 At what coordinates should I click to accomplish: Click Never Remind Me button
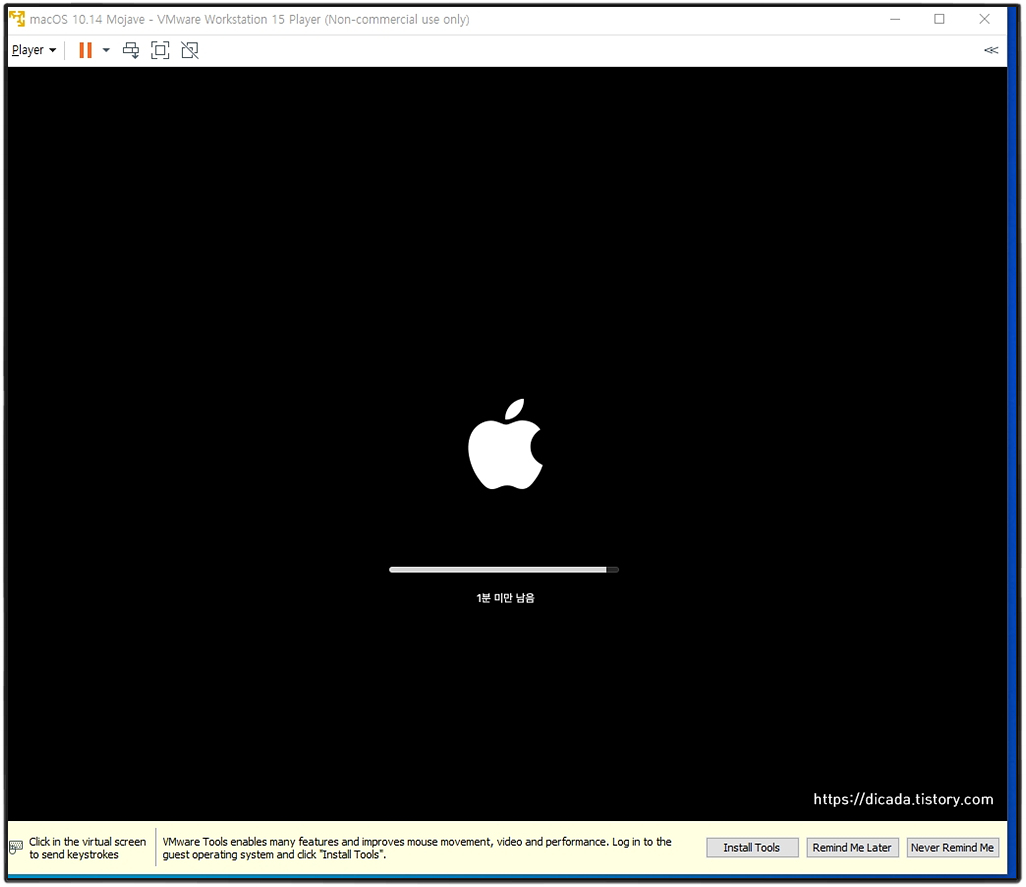(952, 847)
